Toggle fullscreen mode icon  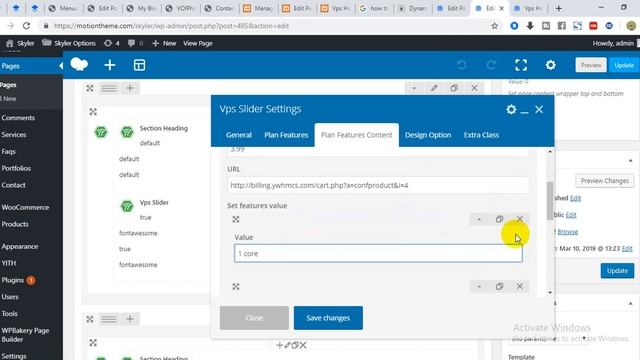[x=521, y=65]
